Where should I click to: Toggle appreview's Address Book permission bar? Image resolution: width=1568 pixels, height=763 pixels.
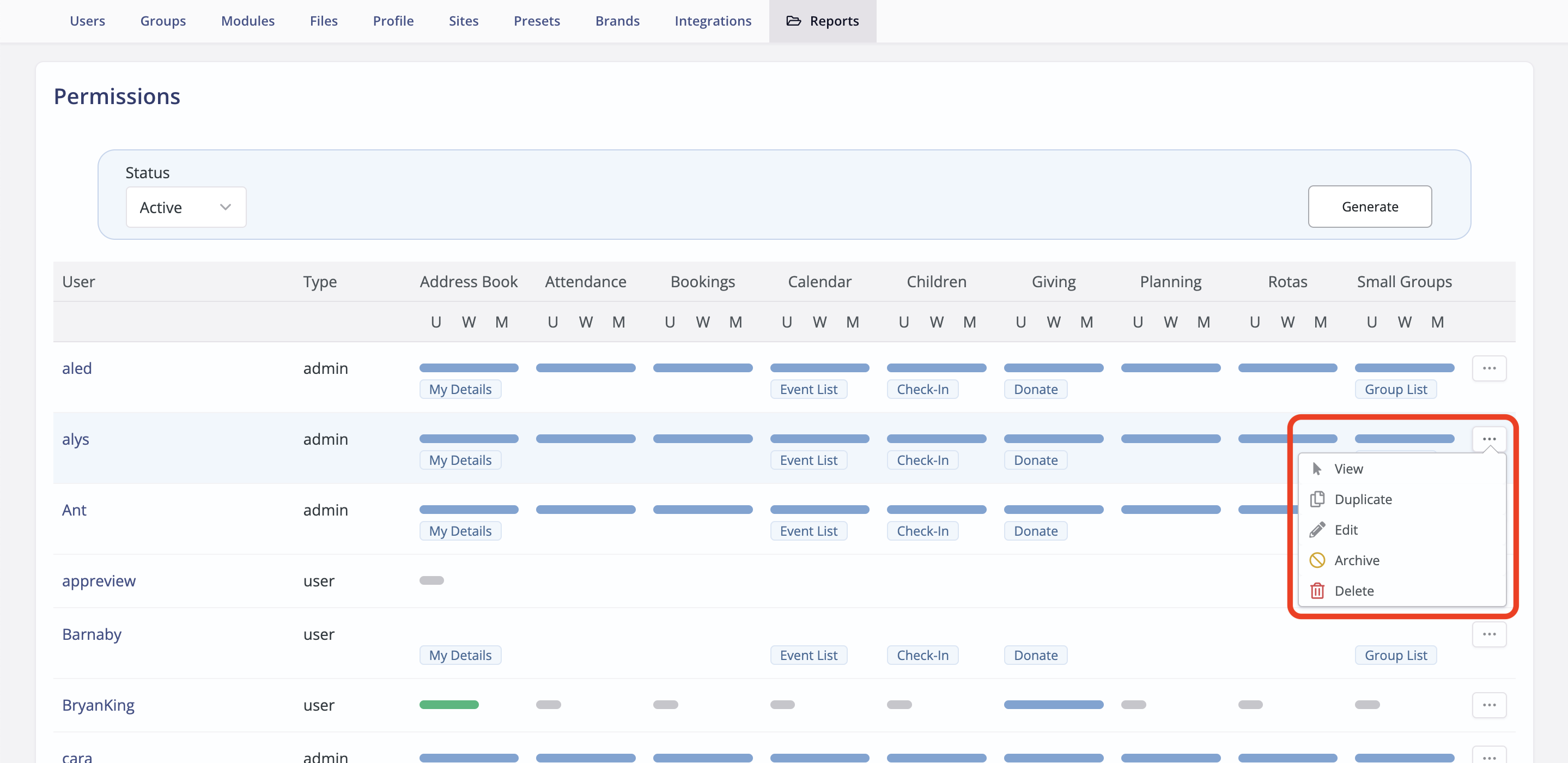point(432,580)
